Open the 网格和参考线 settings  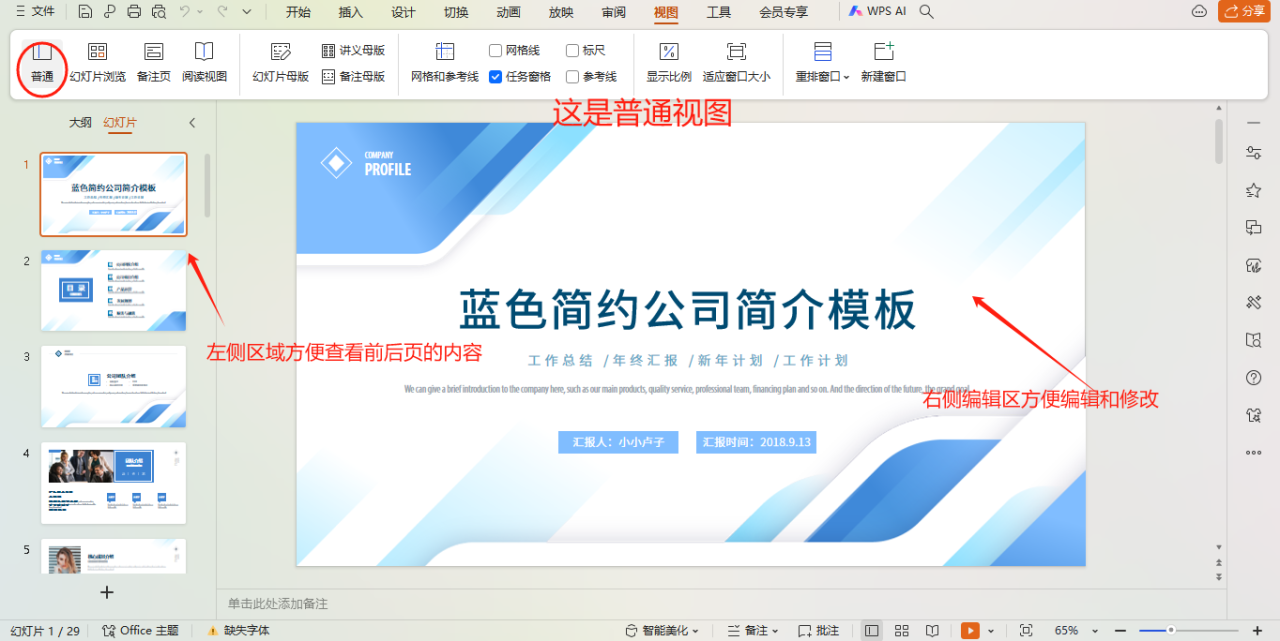click(445, 53)
